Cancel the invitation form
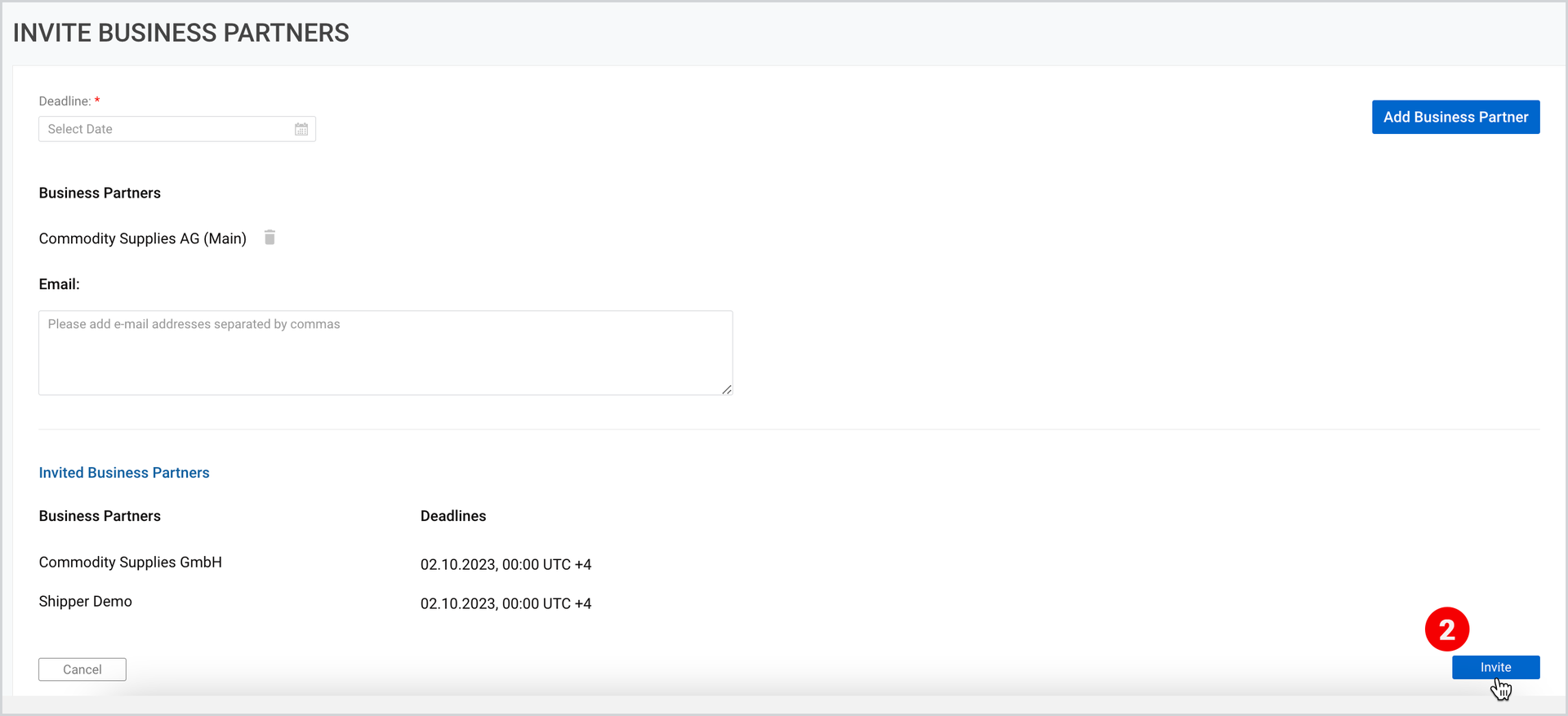The height and width of the screenshot is (716, 1568). coord(82,669)
